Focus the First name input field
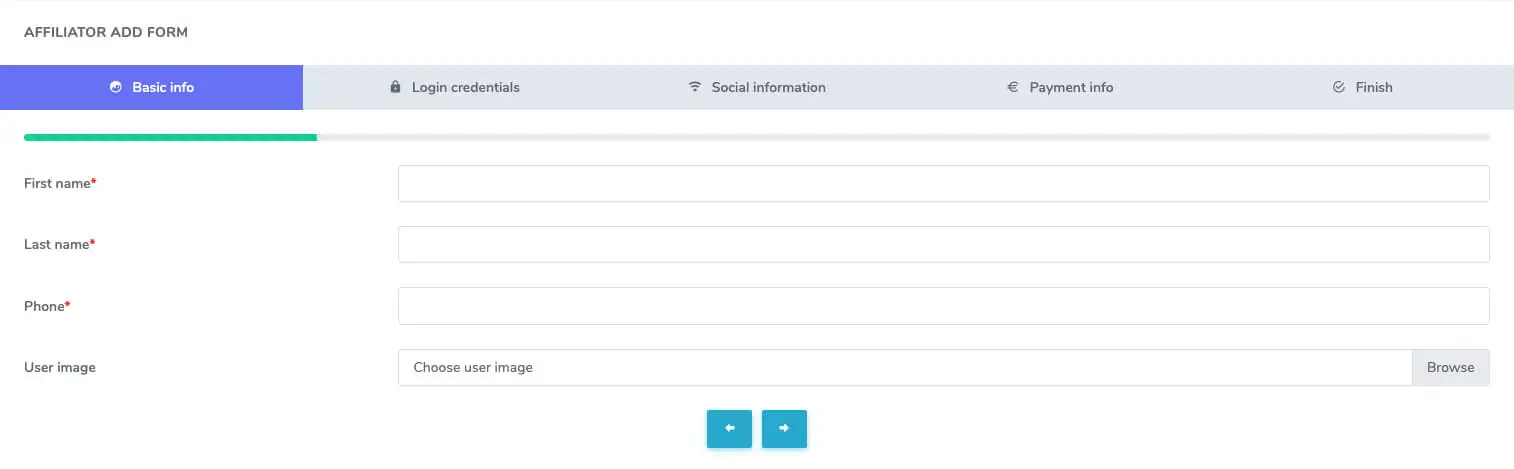This screenshot has height=469, width=1514. (x=943, y=184)
